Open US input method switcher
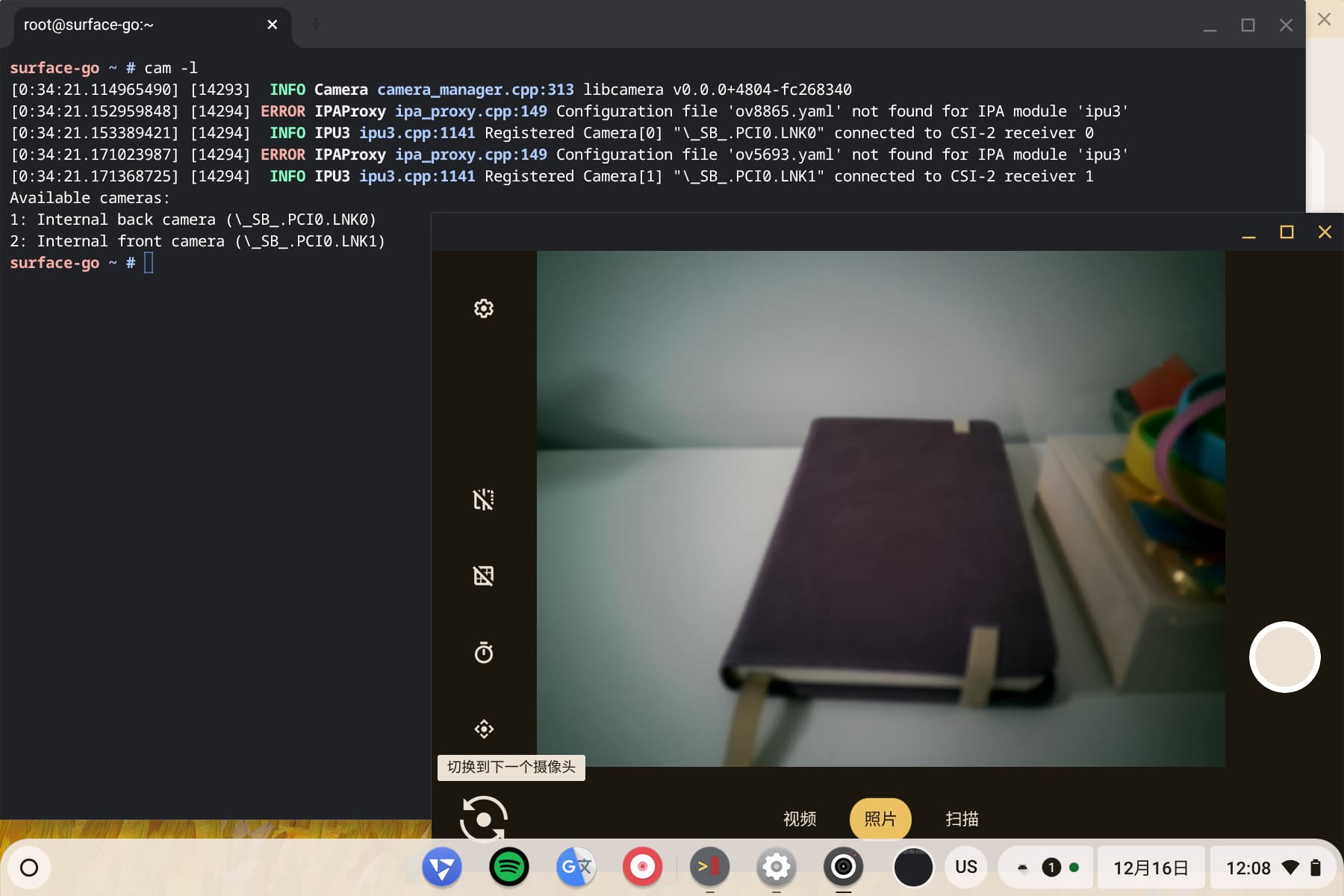The image size is (1344, 896). [965, 867]
